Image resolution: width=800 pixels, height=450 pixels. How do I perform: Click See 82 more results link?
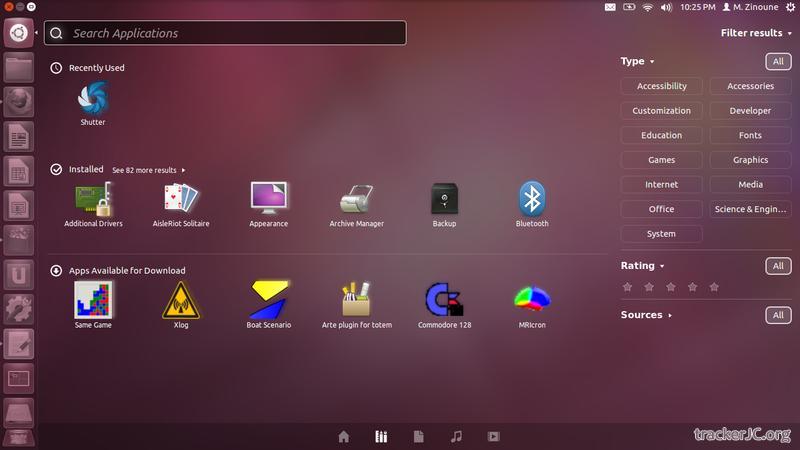(x=148, y=170)
